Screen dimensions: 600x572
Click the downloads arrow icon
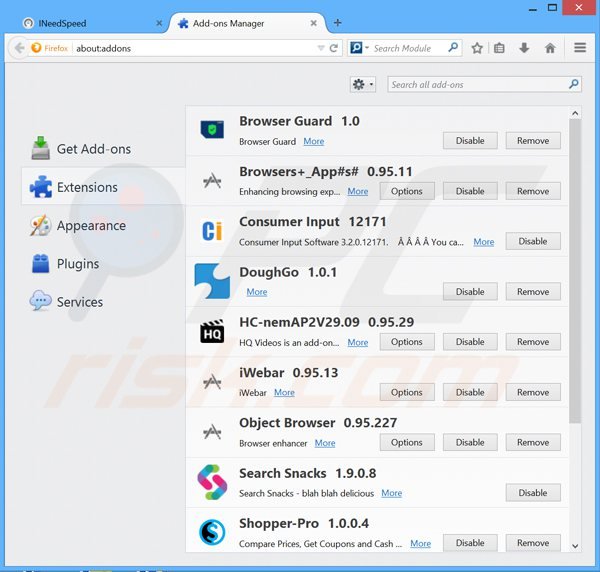pyautogui.click(x=524, y=48)
